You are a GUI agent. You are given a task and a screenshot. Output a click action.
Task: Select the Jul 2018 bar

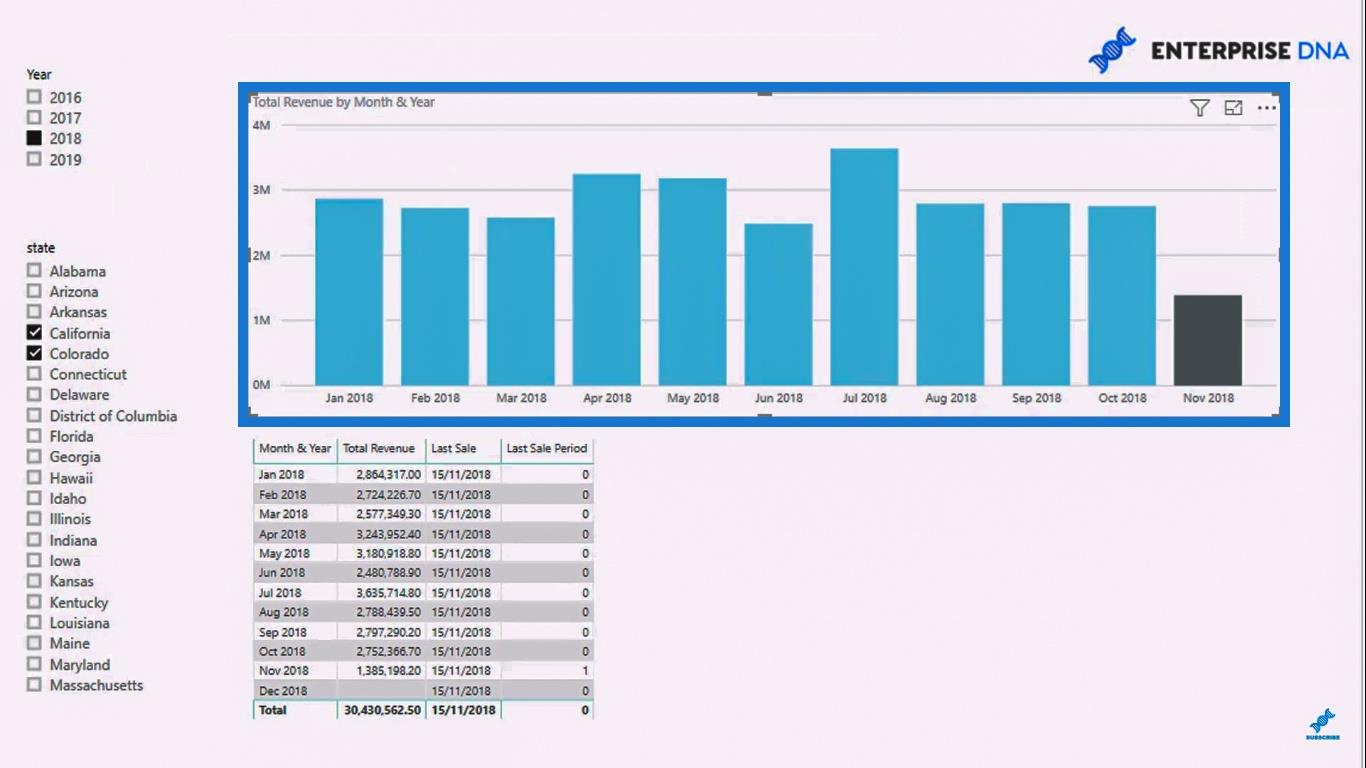tap(865, 267)
